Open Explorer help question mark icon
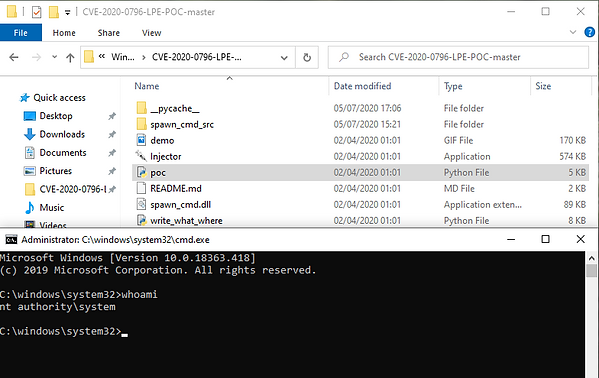The width and height of the screenshot is (599, 378). click(x=589, y=32)
